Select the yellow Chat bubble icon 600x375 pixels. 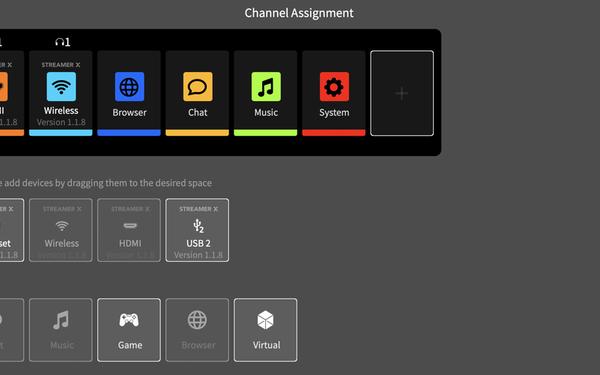(x=197, y=86)
